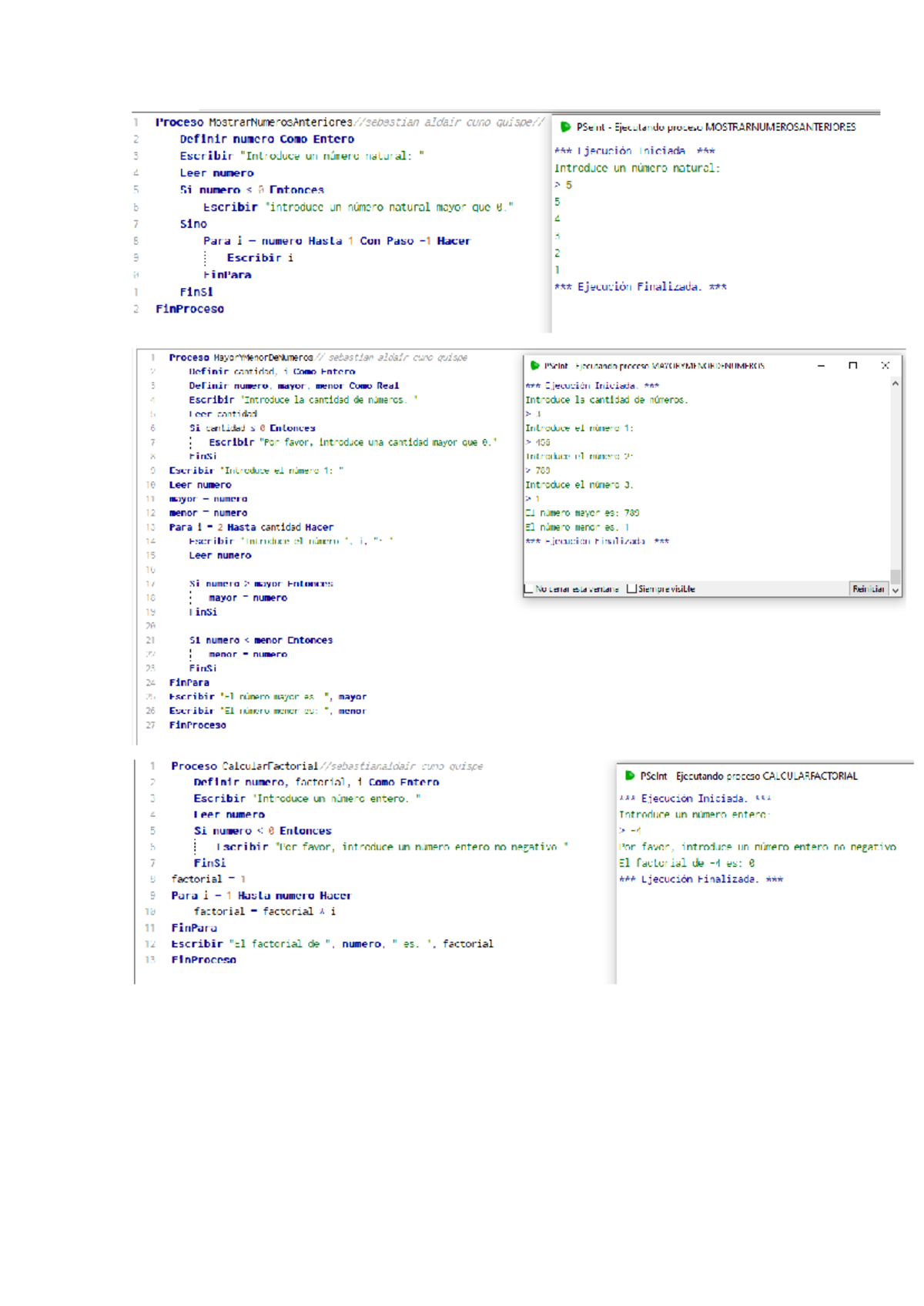The image size is (924, 1306).
Task: Click the scroll-up arrow of the output window
Action: point(896,383)
